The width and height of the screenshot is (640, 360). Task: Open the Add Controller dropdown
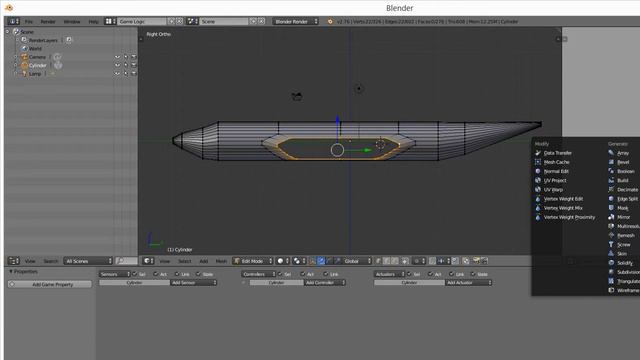tap(325, 282)
